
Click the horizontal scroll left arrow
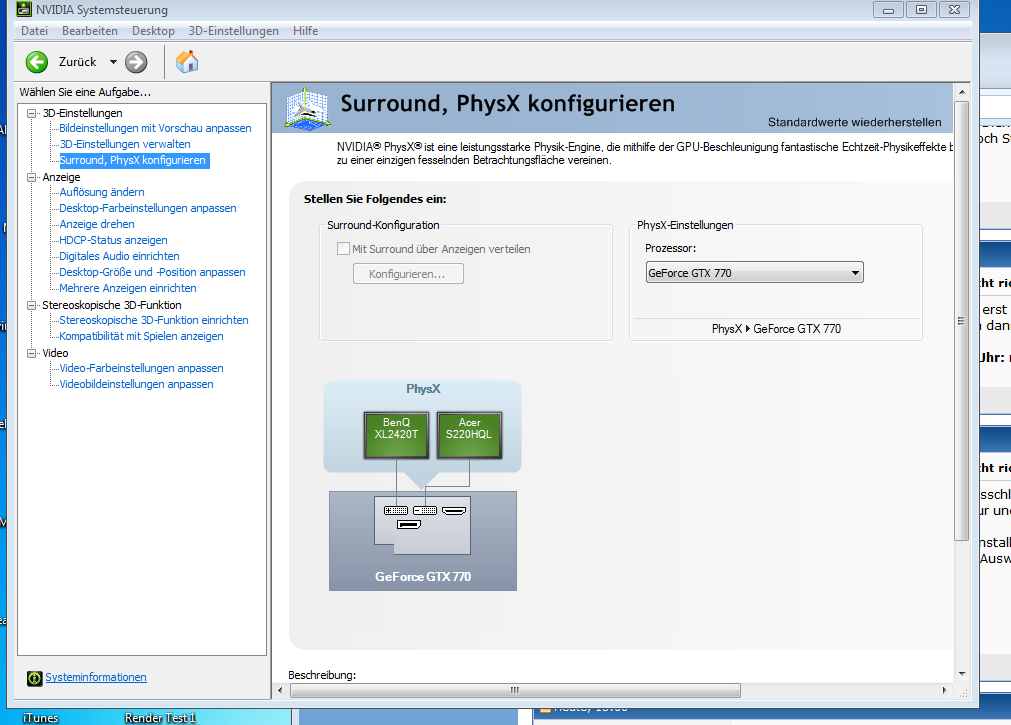point(280,691)
